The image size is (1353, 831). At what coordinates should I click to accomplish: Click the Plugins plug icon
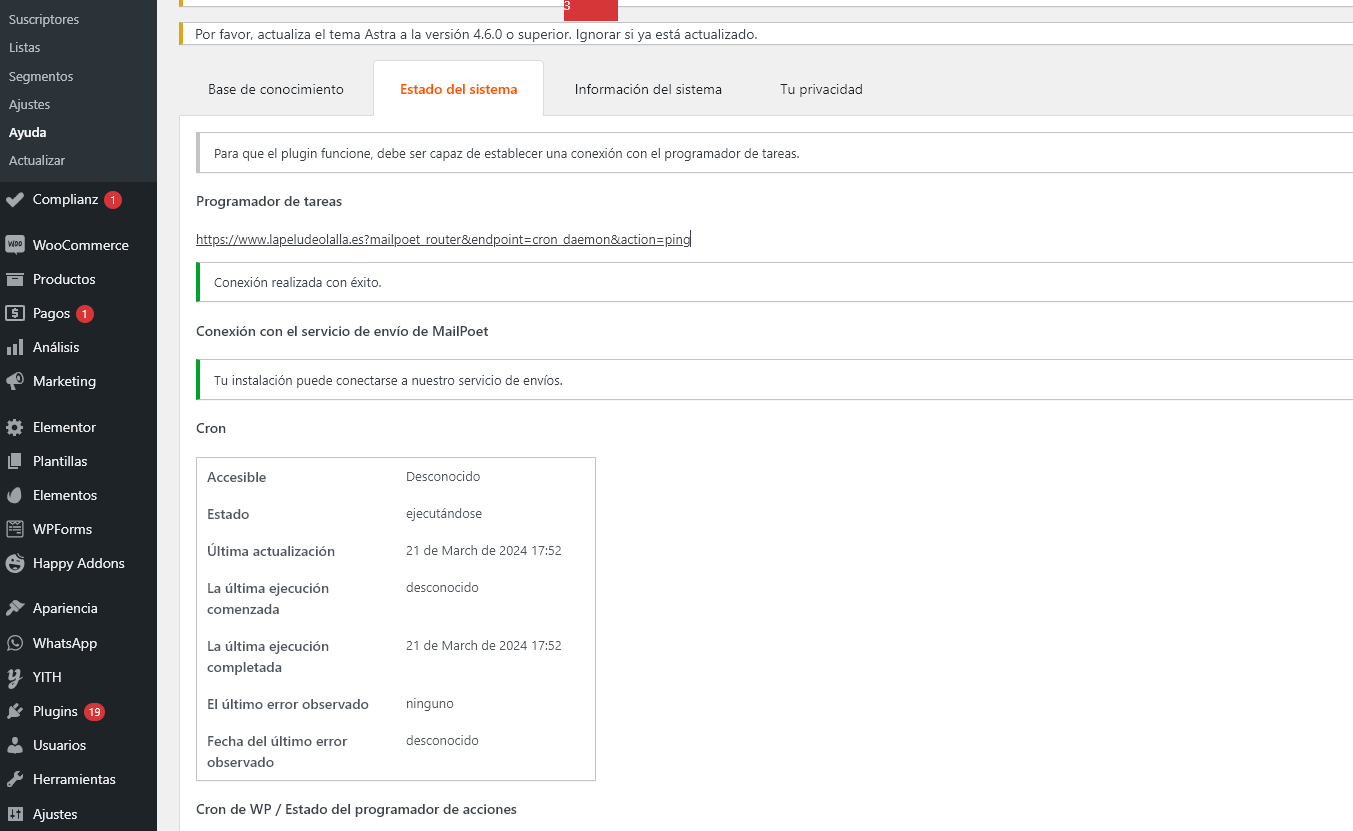click(15, 711)
